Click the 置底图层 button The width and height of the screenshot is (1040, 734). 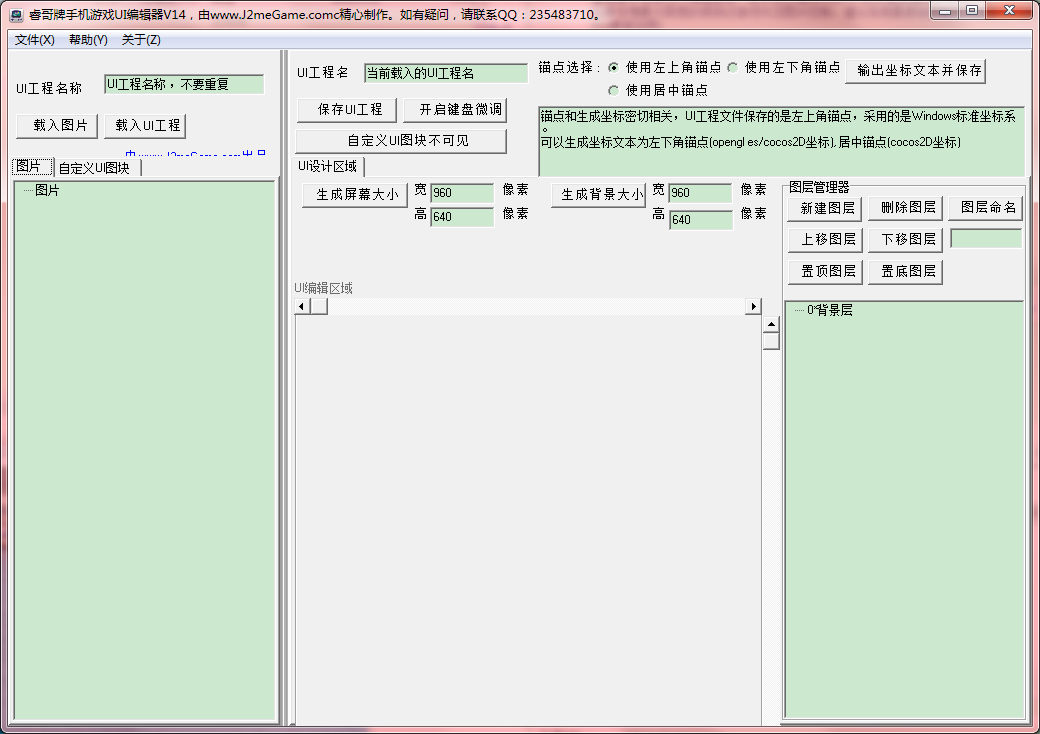coord(905,271)
